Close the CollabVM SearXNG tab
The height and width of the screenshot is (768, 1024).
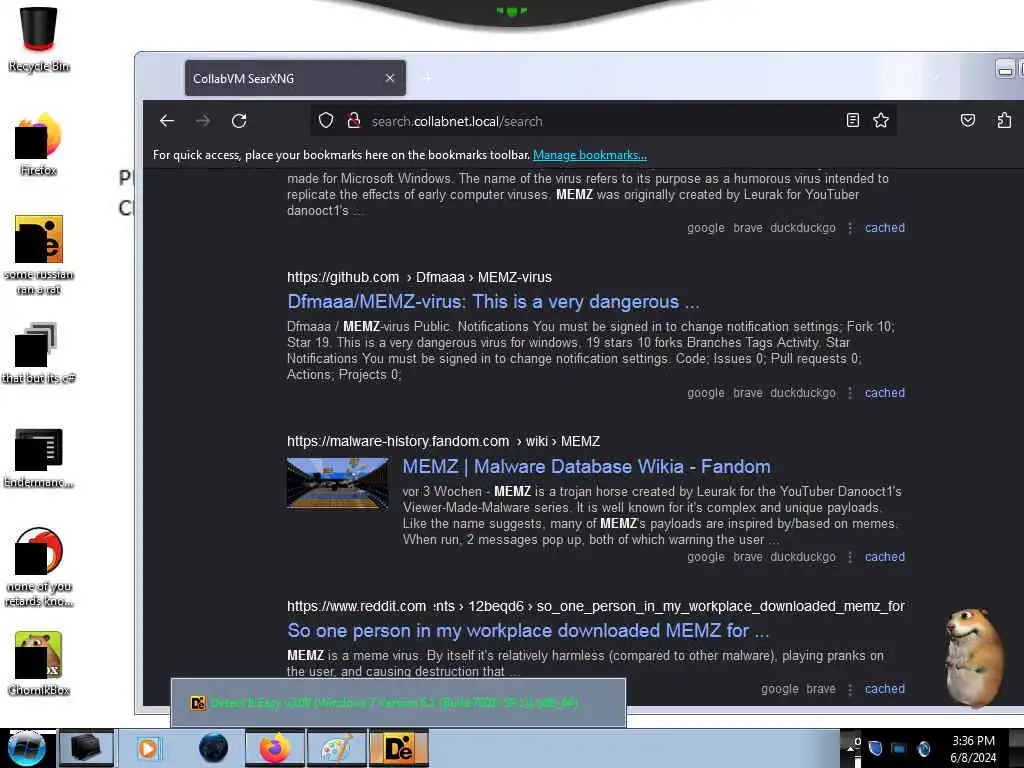(390, 78)
